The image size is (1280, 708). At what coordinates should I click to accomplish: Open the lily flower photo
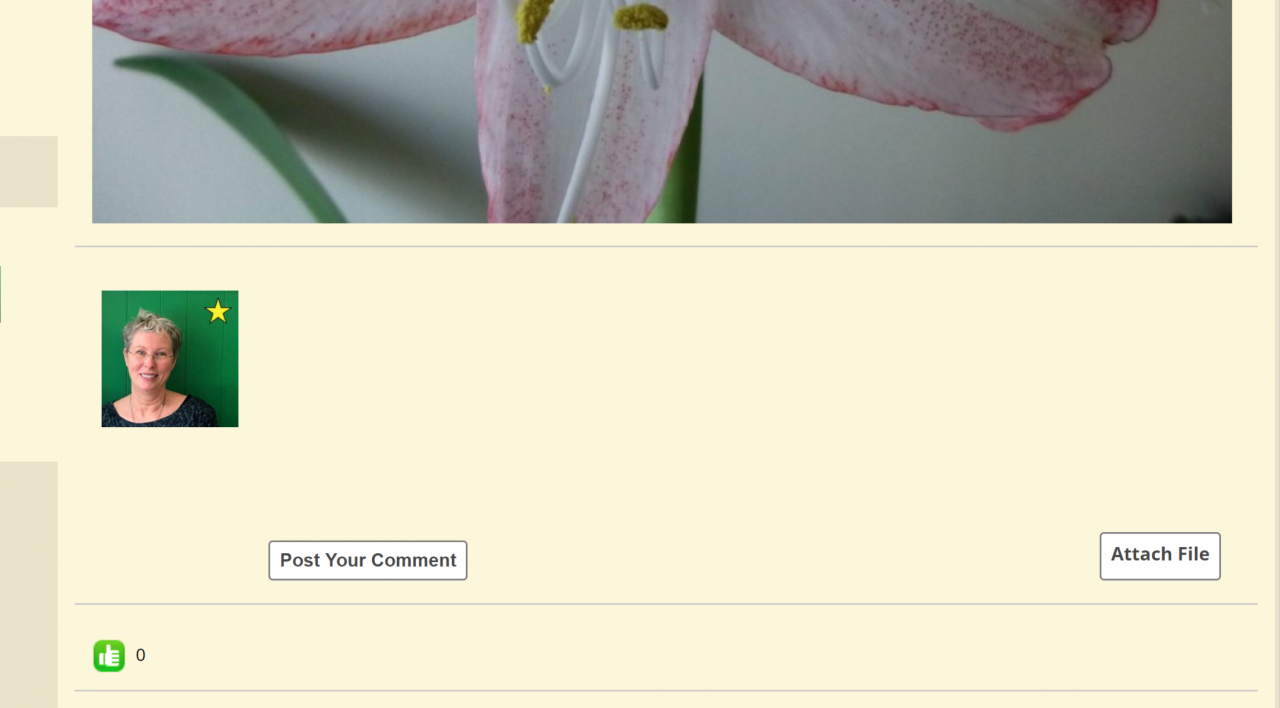(x=662, y=111)
